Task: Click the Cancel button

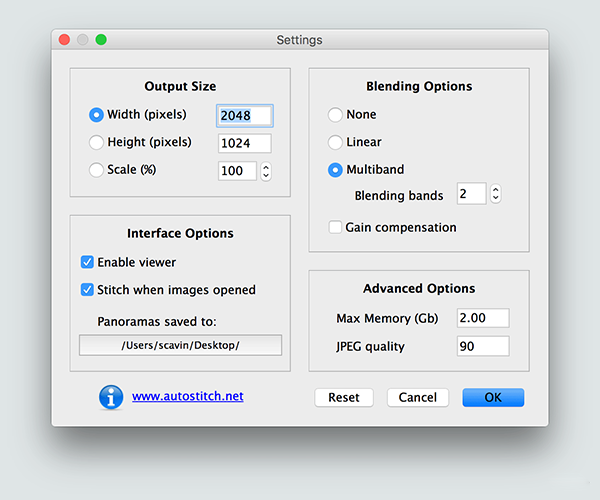Action: [417, 397]
